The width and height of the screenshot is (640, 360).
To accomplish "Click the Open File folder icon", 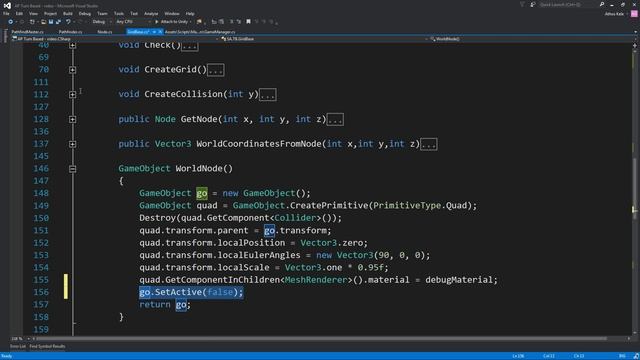I will 43,22.
